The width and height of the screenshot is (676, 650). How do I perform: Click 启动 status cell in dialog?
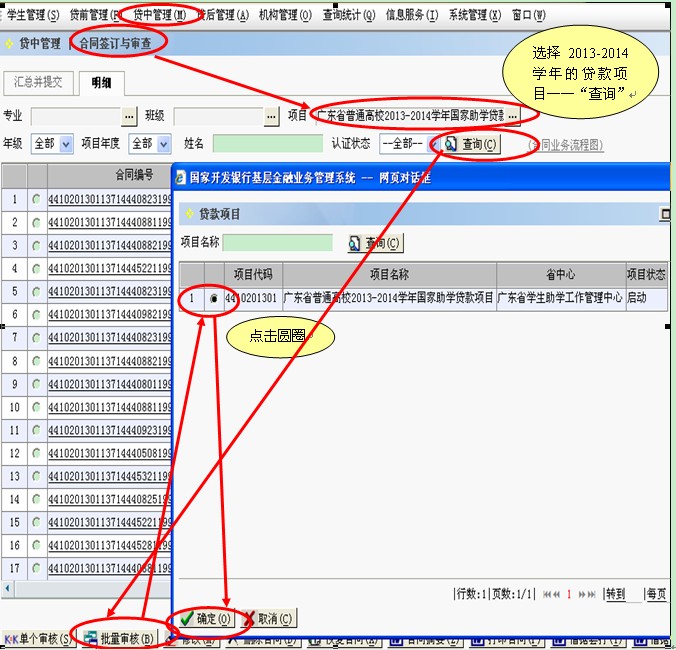(x=646, y=298)
